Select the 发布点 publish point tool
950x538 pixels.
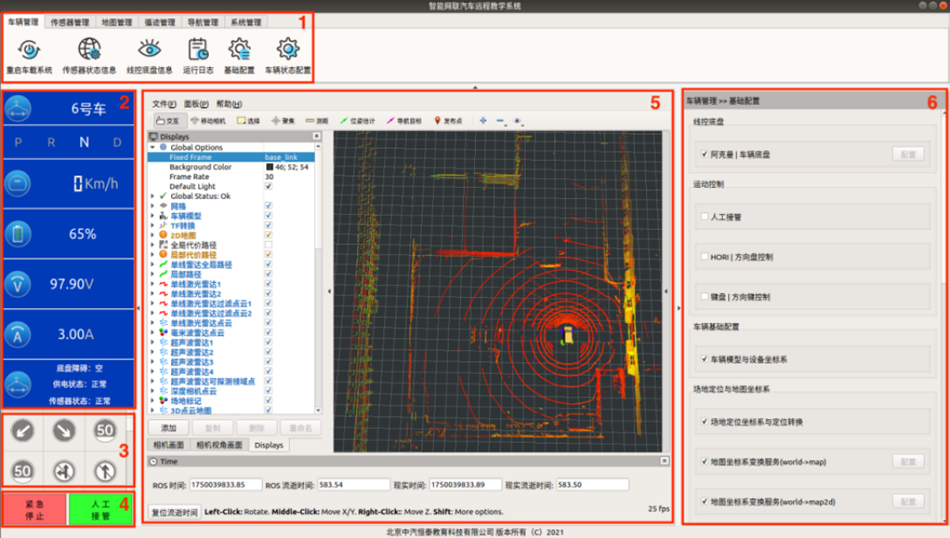coord(447,120)
